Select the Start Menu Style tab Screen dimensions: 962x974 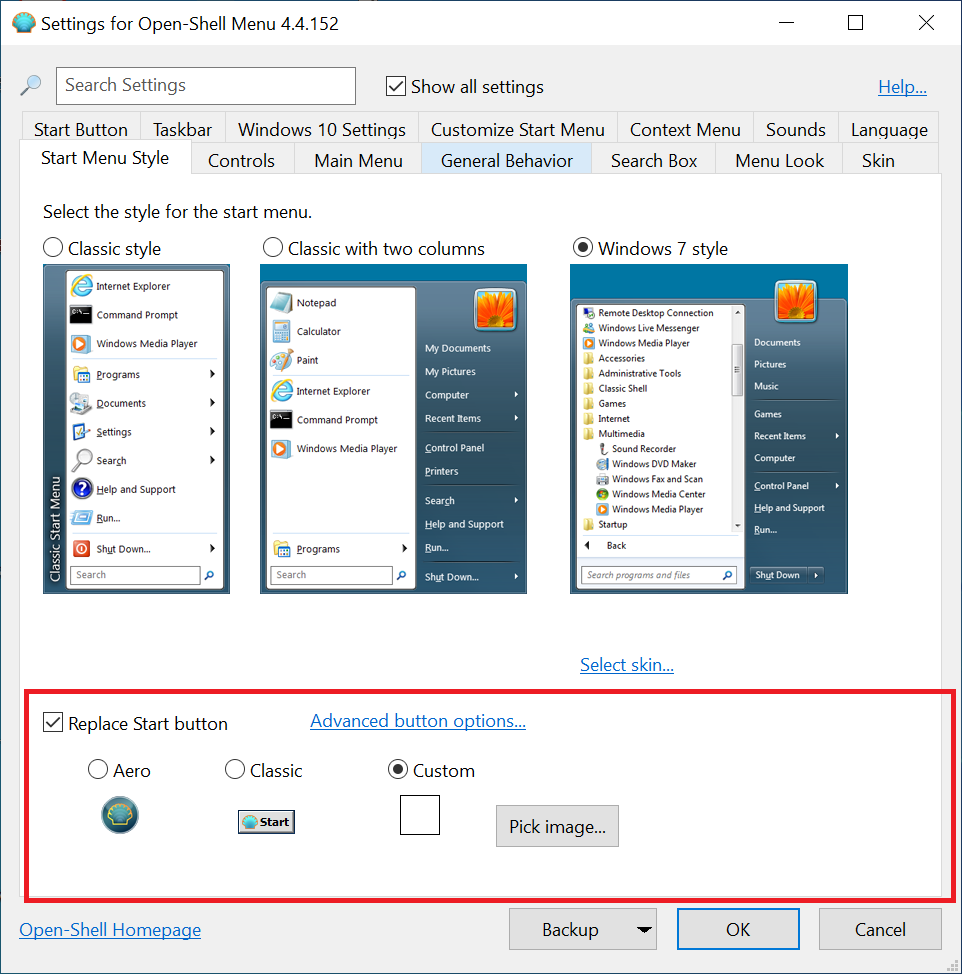tap(105, 158)
